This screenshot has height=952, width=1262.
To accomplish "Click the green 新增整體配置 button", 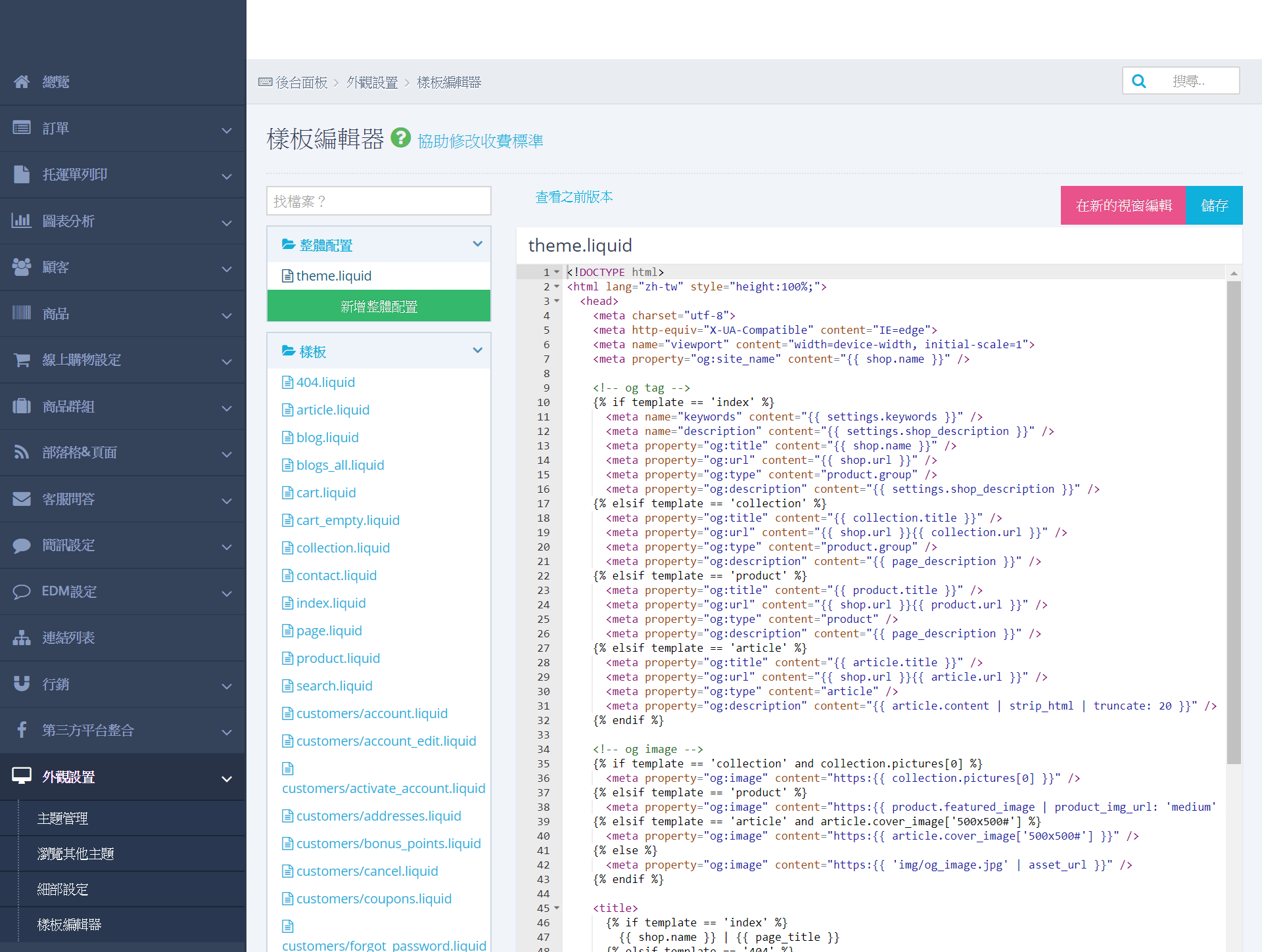I will click(x=379, y=306).
